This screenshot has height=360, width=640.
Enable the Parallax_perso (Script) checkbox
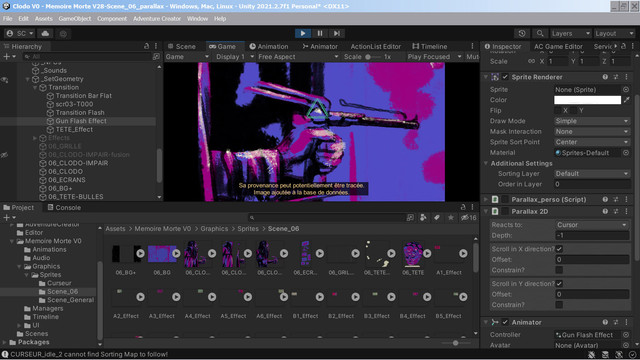tap(505, 200)
